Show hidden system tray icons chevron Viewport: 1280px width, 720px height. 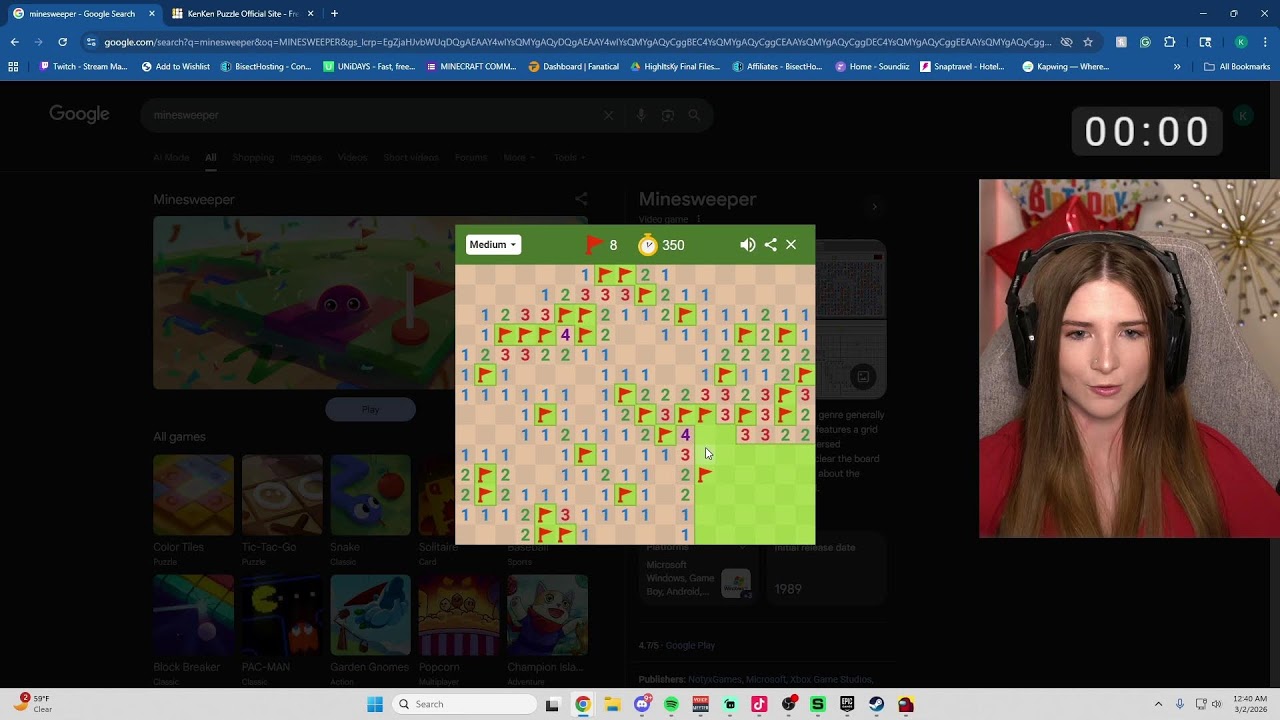tap(1158, 704)
